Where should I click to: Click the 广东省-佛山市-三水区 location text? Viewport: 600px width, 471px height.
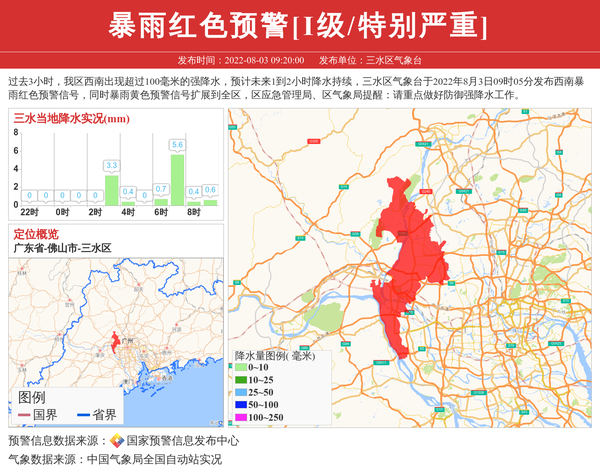tap(62, 248)
